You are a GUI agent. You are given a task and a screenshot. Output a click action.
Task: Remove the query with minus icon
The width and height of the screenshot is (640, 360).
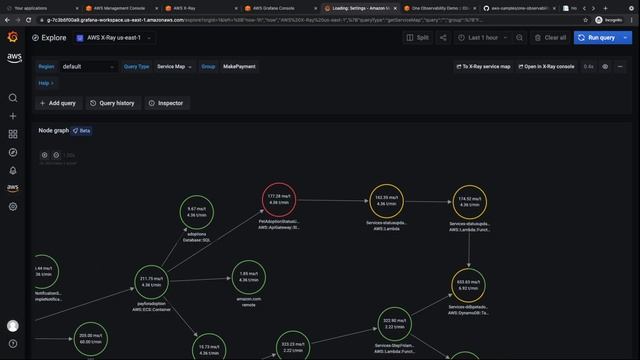620,67
